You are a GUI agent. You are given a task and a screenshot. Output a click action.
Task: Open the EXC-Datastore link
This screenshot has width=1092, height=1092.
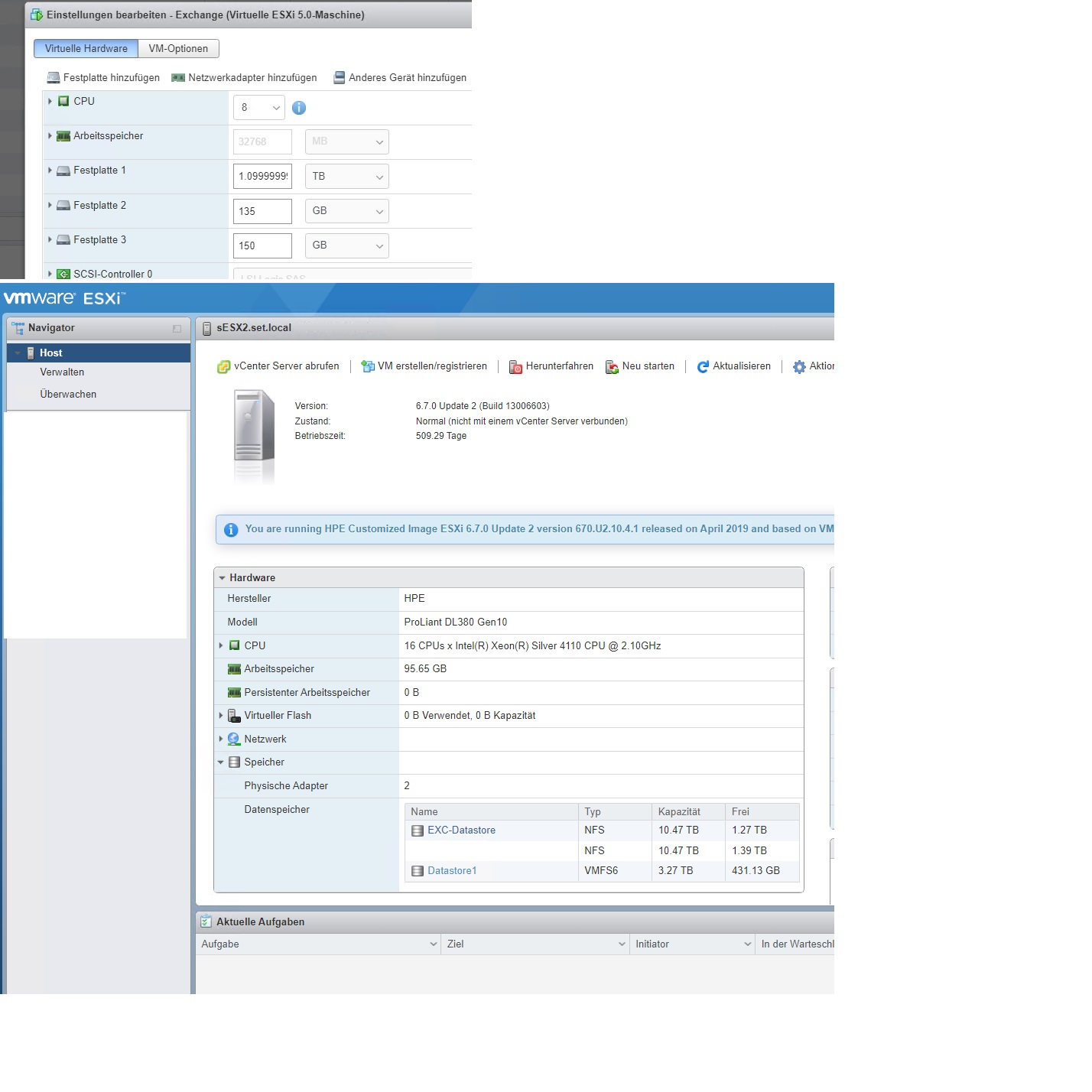pos(461,830)
